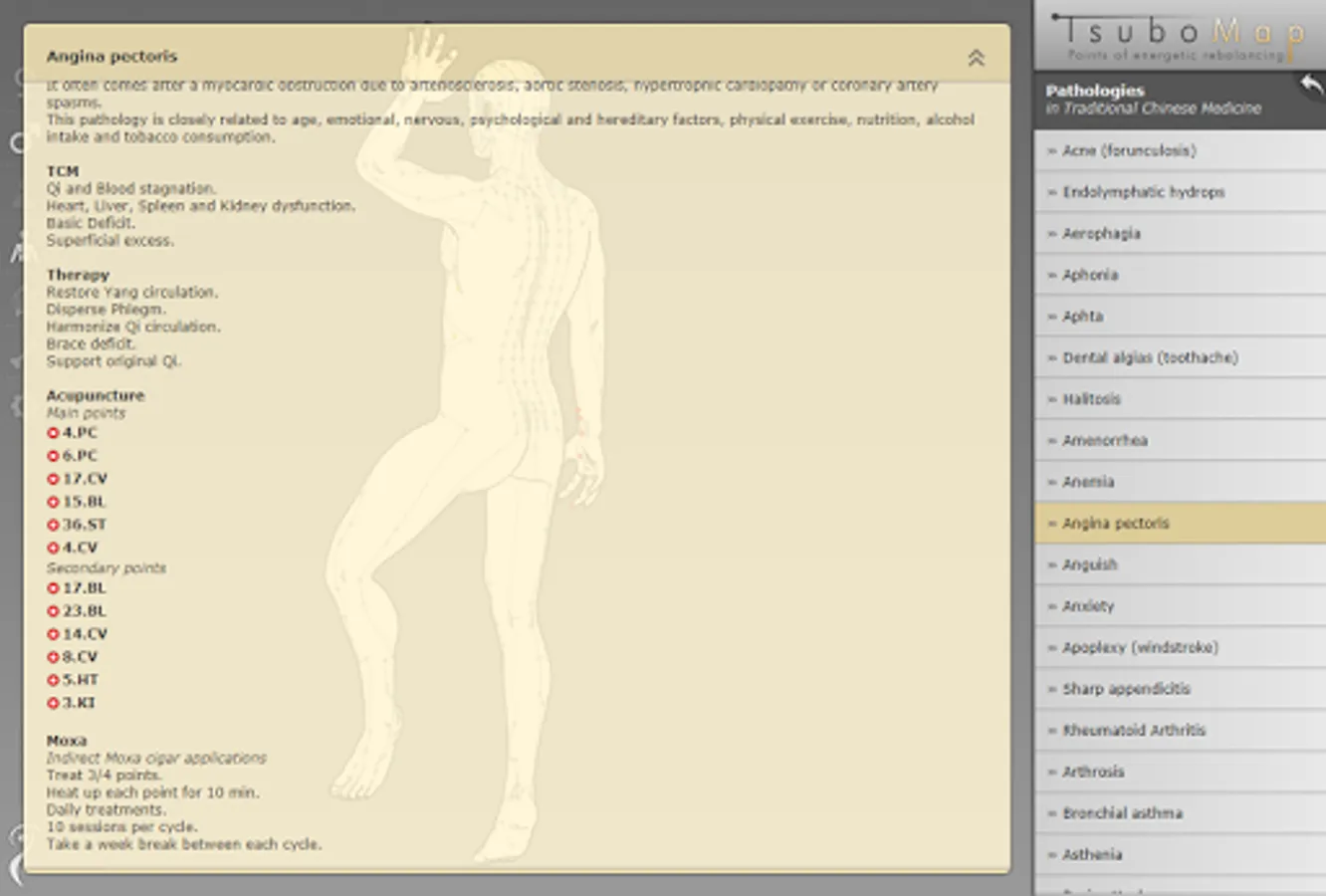Select Anxiety in the pathologies list
The width and height of the screenshot is (1326, 896).
[1180, 605]
